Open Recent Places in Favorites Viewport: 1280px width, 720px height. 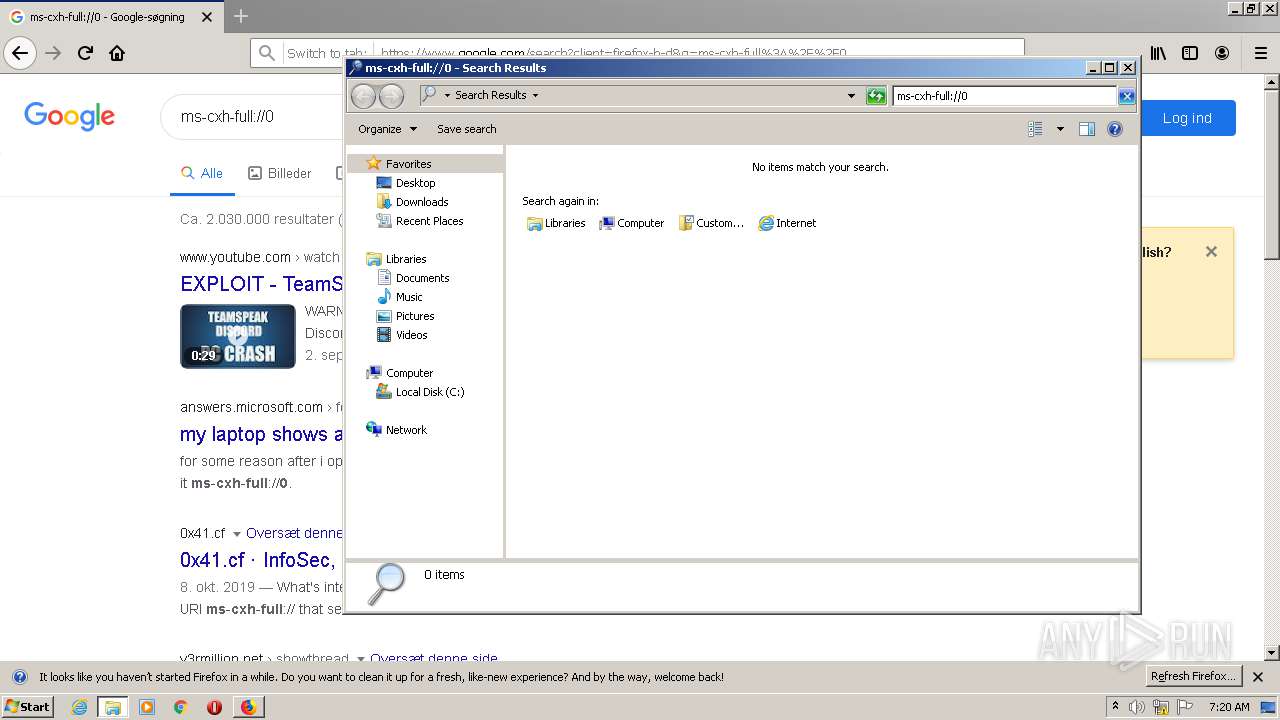tap(420, 221)
